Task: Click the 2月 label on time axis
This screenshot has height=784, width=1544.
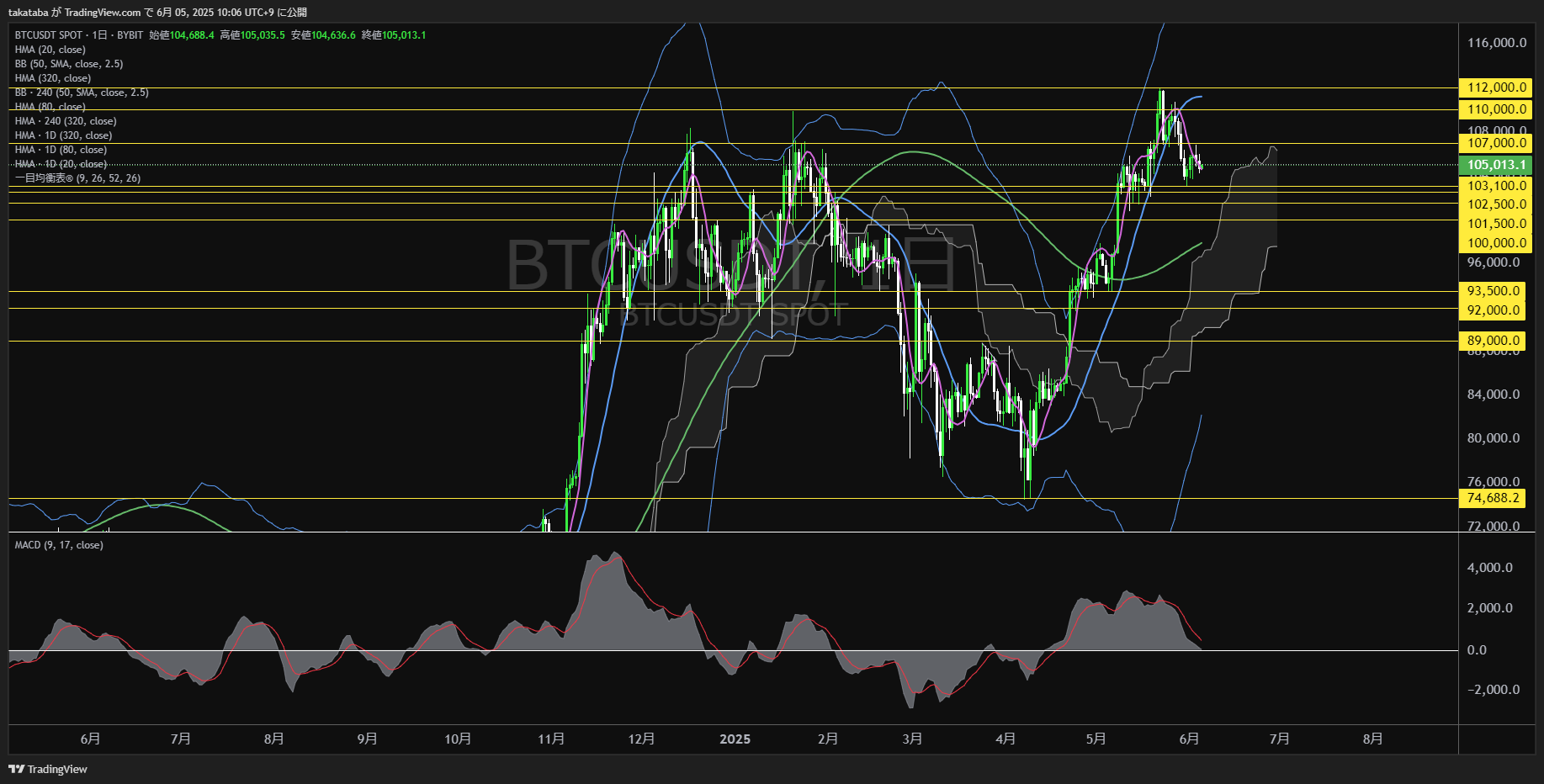Action: (x=828, y=739)
